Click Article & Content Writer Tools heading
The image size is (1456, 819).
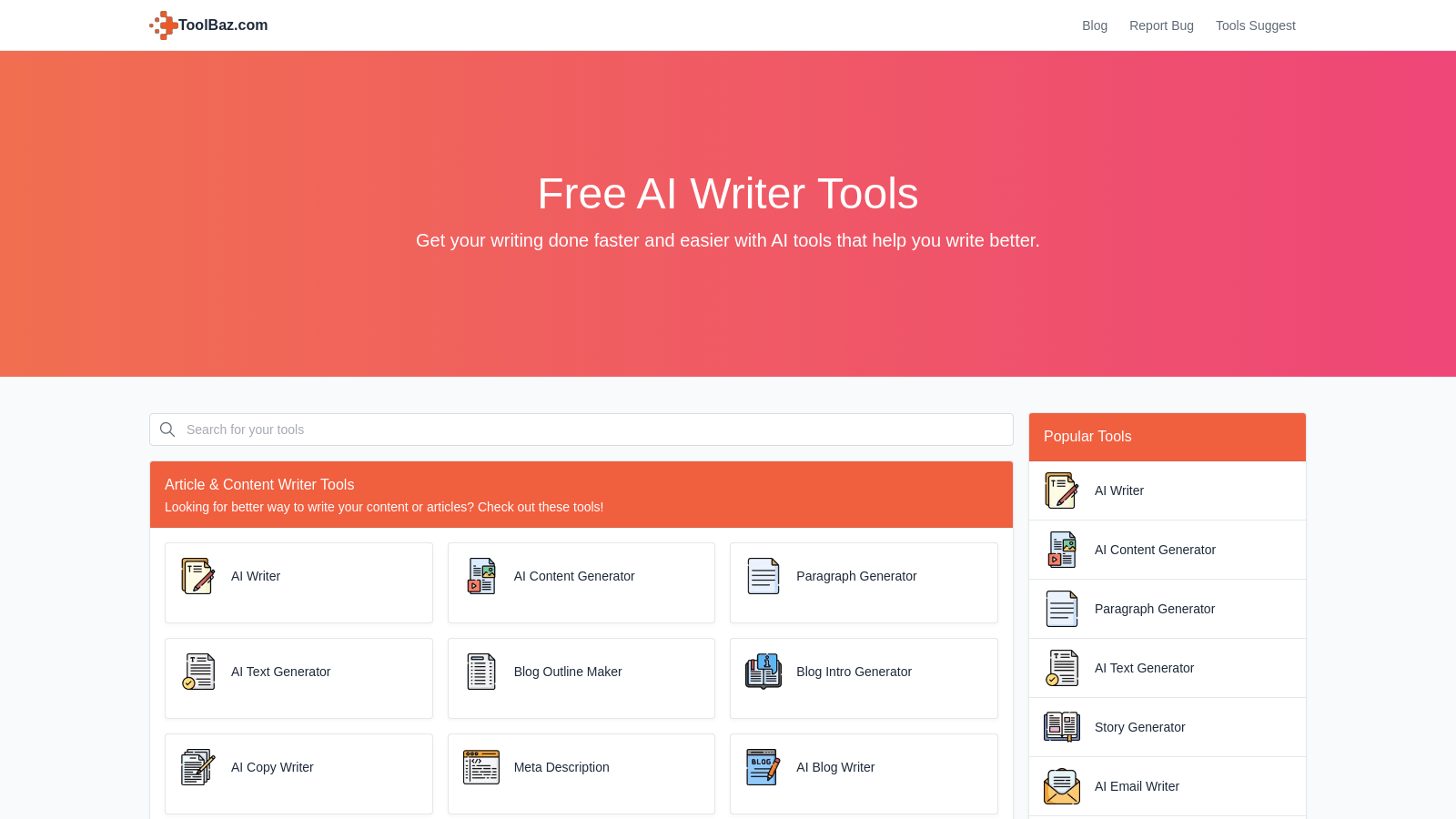(x=259, y=485)
